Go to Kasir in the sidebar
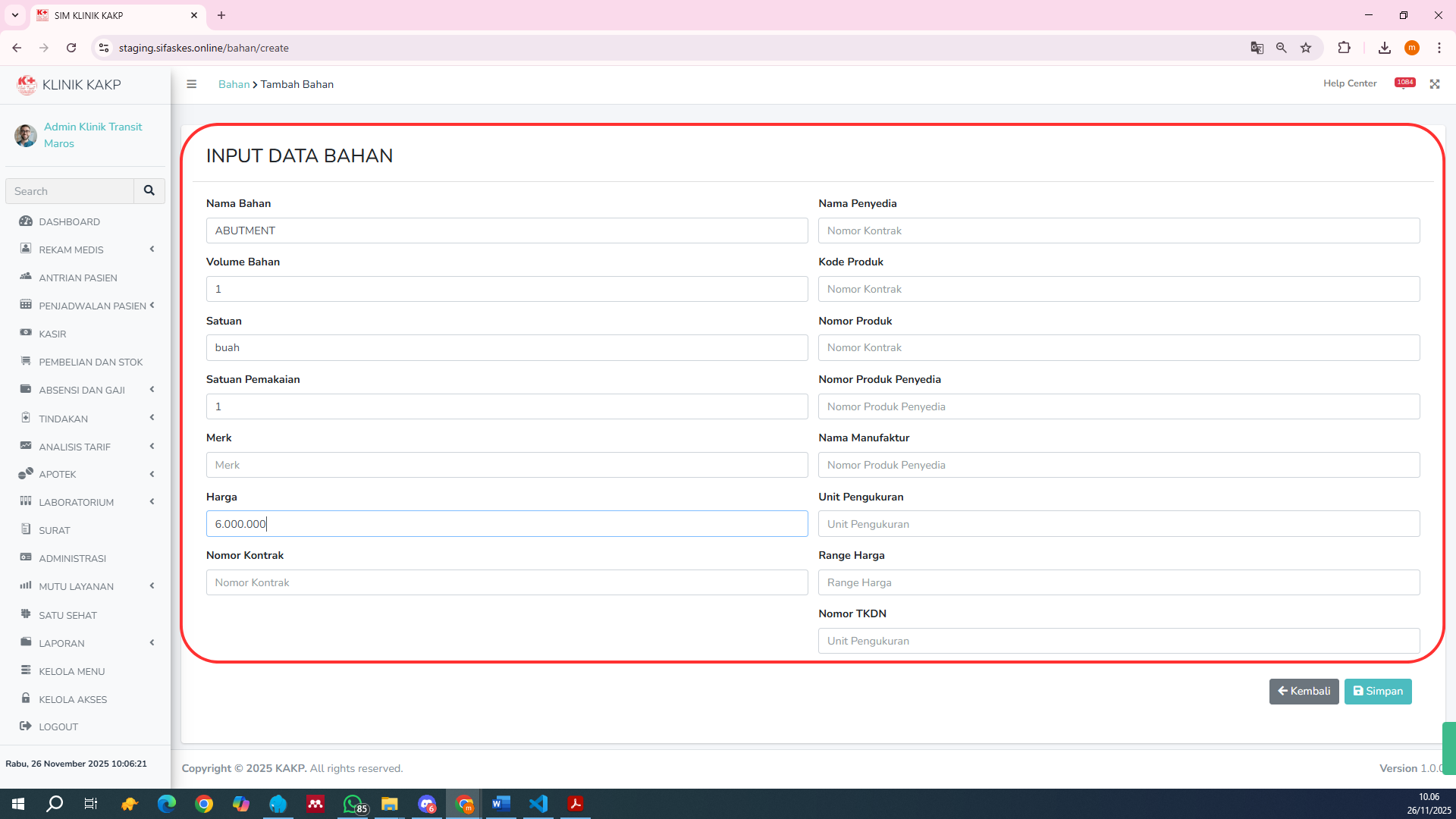1456x819 pixels. [x=52, y=334]
